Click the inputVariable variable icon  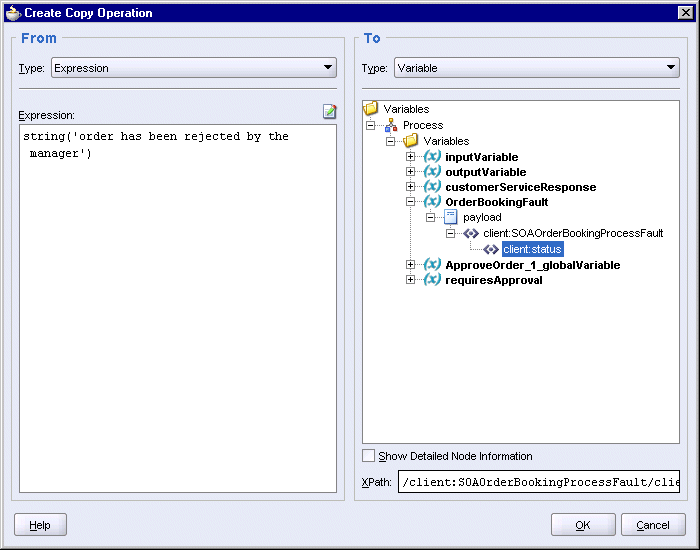tap(432, 157)
